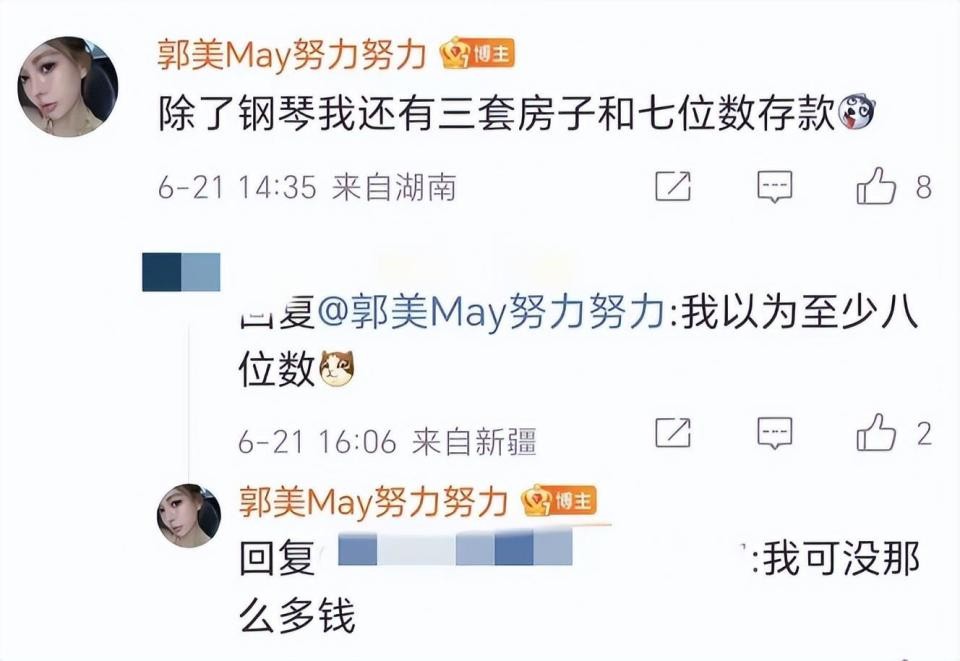Open the reply icon on top comment
The image size is (960, 661).
[774, 187]
